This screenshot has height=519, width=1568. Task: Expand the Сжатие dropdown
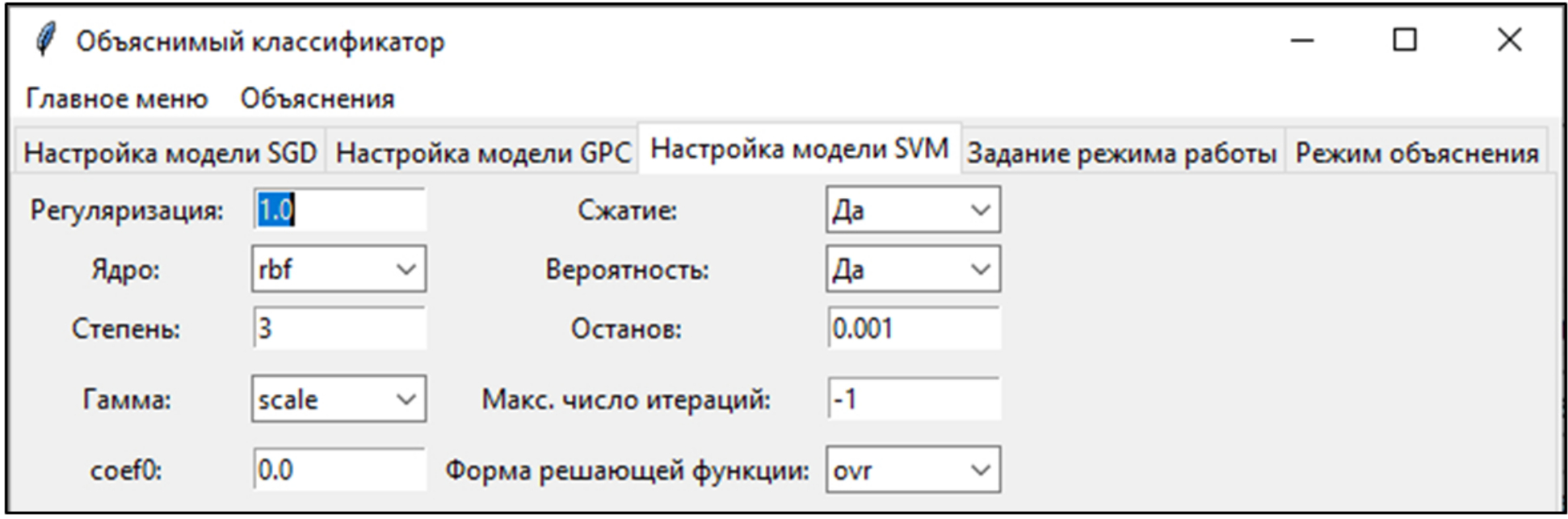(x=913, y=210)
